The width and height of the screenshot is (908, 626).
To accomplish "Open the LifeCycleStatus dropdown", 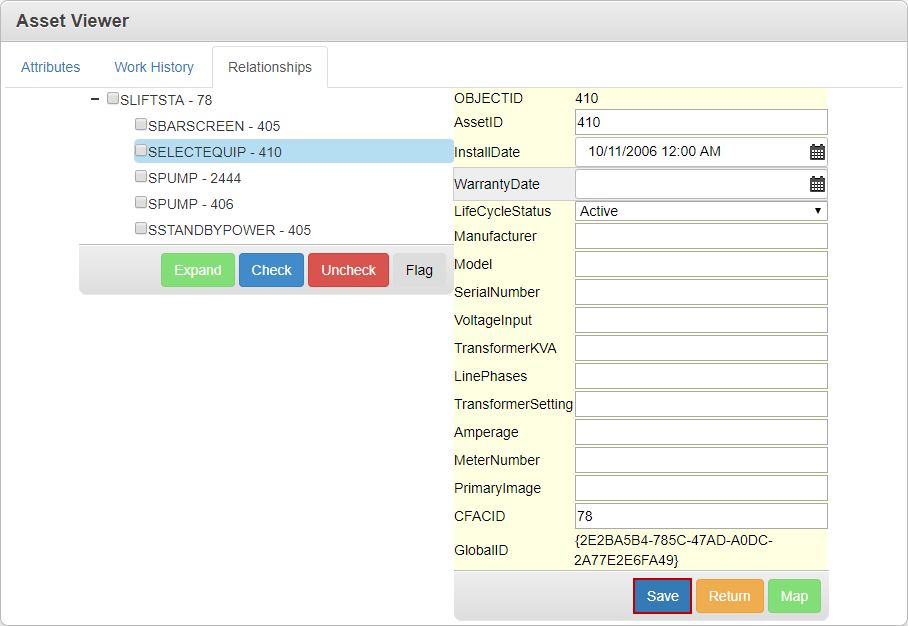I will tap(701, 211).
